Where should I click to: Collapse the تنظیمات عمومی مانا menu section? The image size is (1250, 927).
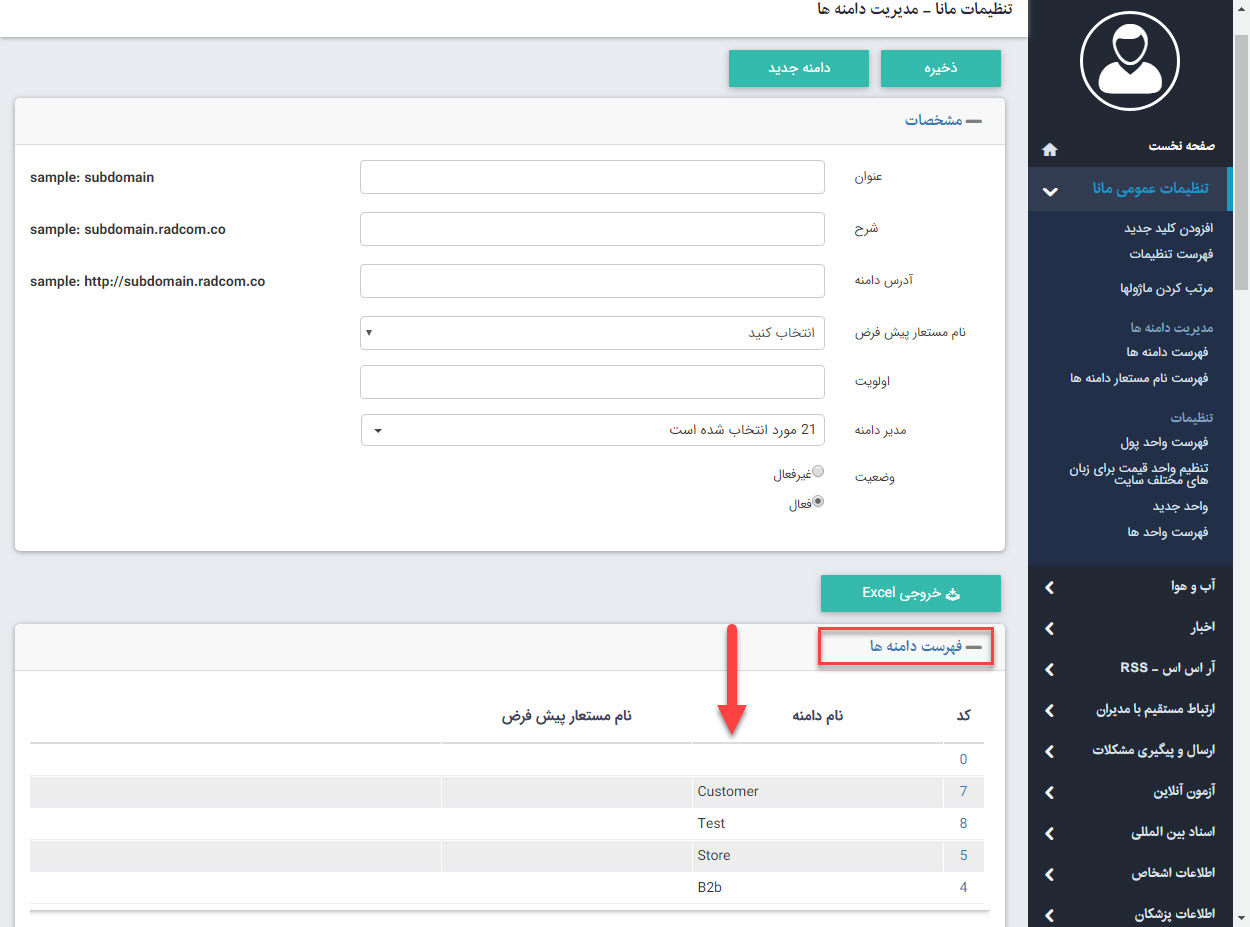point(1049,190)
